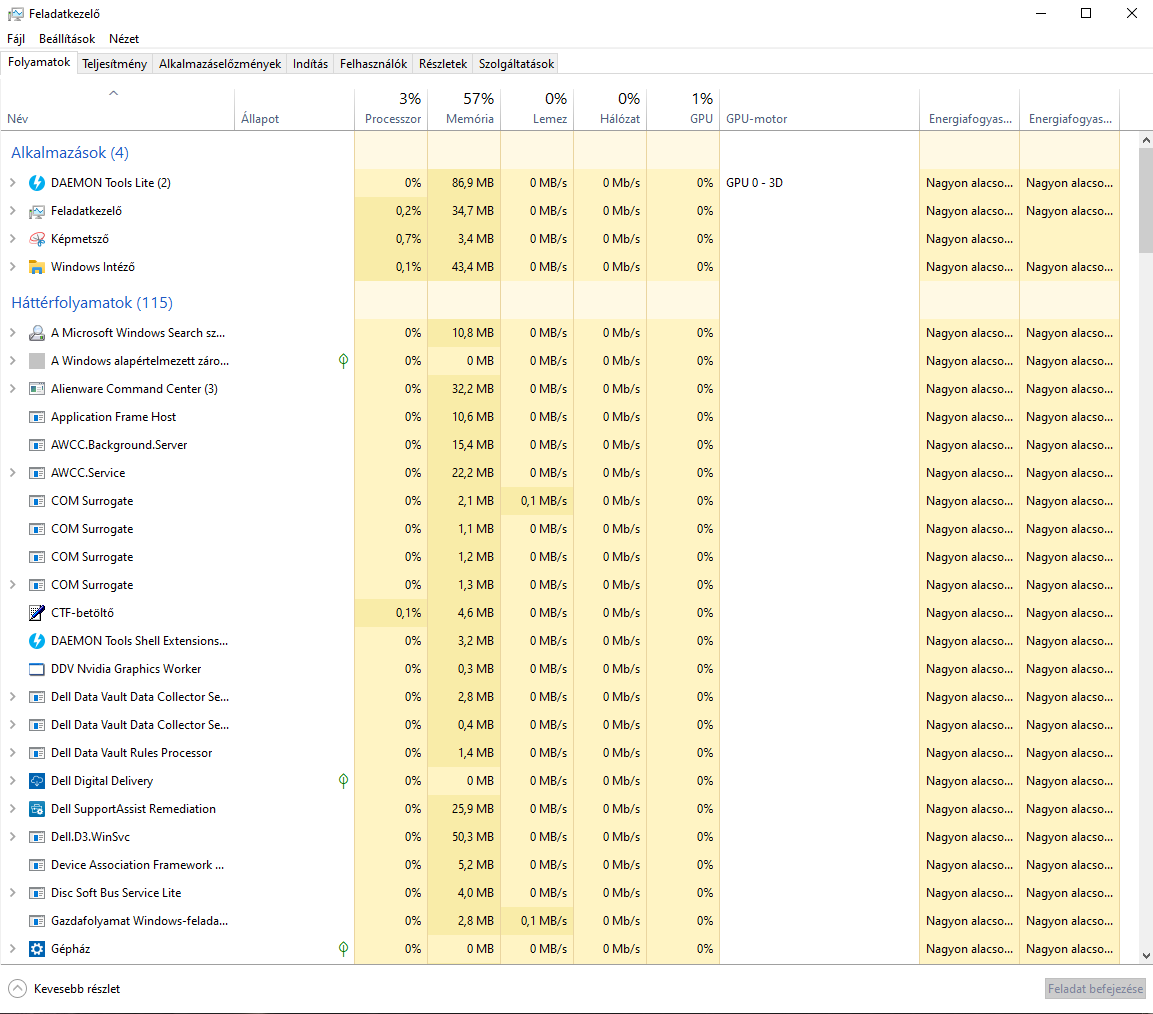Click the Gazdafolyamat Windows-feladatok icon

37,921
